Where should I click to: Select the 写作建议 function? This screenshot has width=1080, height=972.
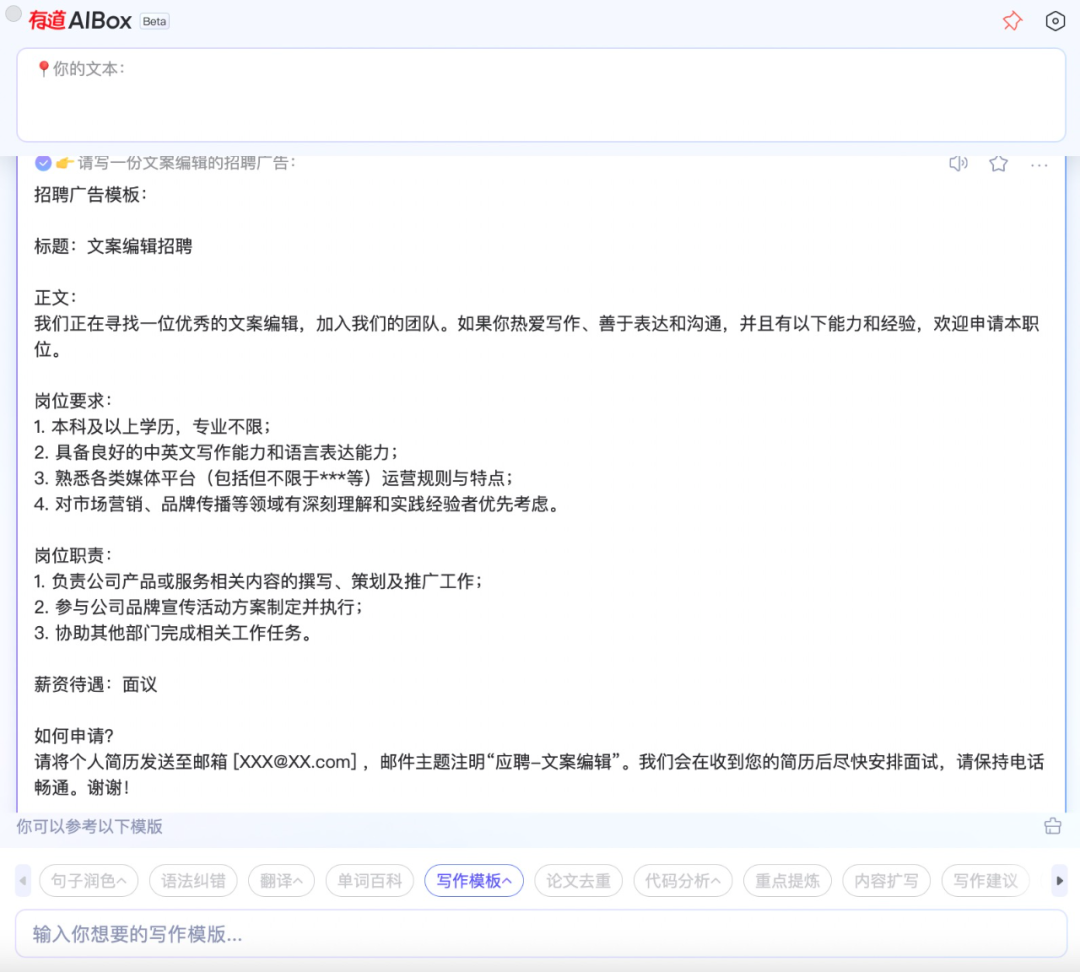click(x=986, y=880)
